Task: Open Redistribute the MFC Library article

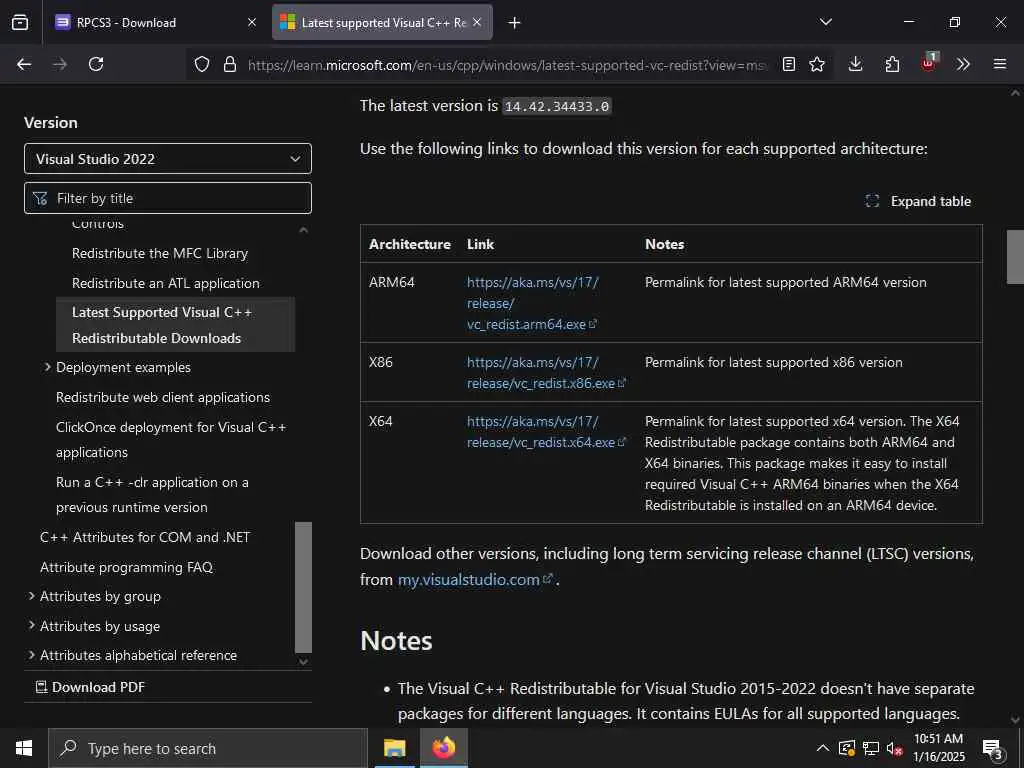Action: (x=160, y=253)
